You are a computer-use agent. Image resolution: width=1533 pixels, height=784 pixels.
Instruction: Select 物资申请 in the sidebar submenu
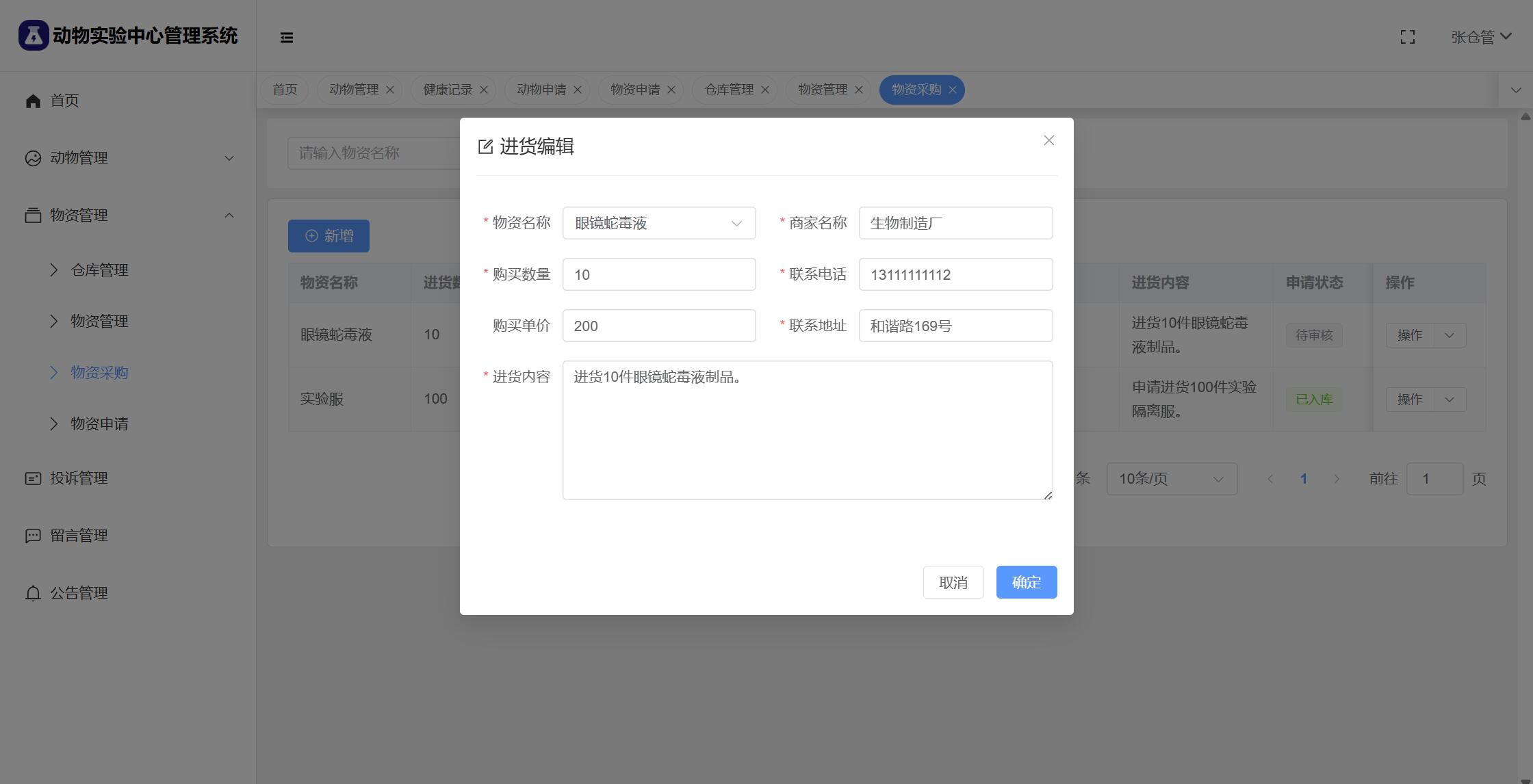(x=99, y=424)
